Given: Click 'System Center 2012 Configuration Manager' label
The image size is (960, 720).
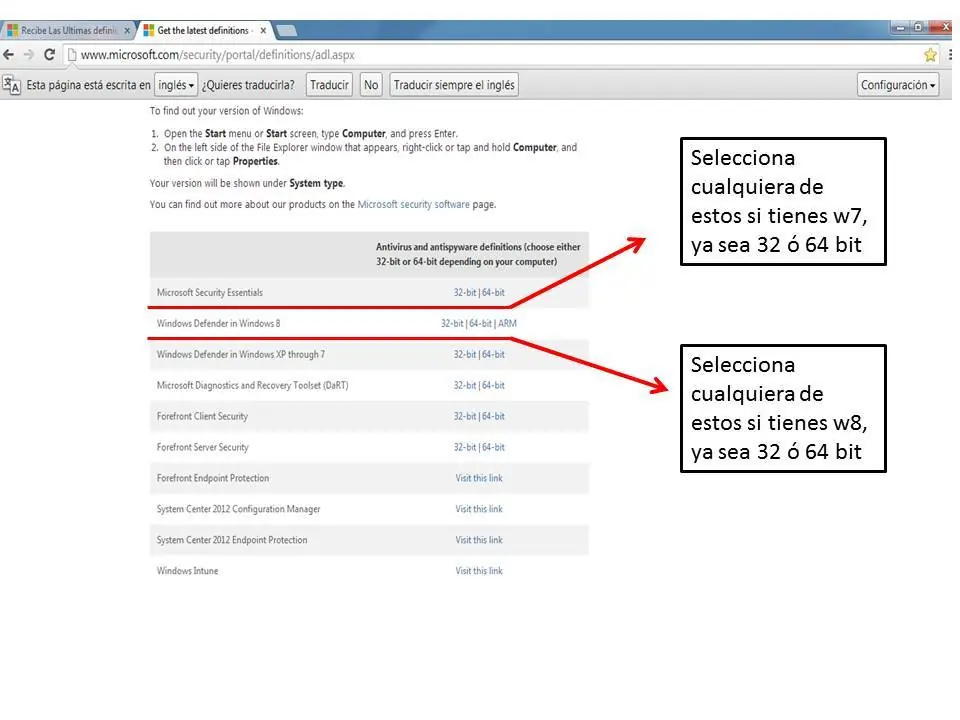Looking at the screenshot, I should click(x=238, y=509).
